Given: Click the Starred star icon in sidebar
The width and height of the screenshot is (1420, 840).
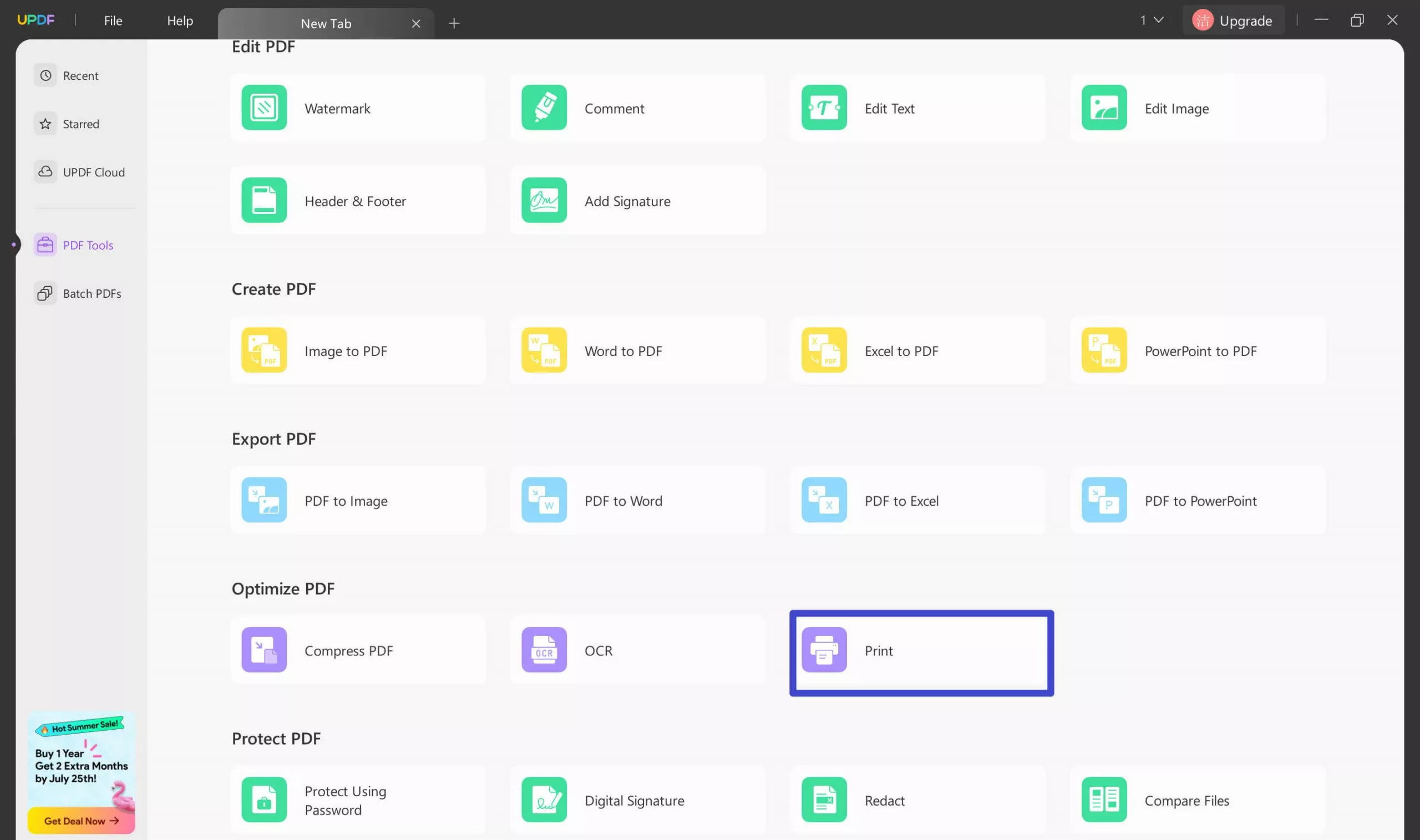Looking at the screenshot, I should tap(45, 124).
